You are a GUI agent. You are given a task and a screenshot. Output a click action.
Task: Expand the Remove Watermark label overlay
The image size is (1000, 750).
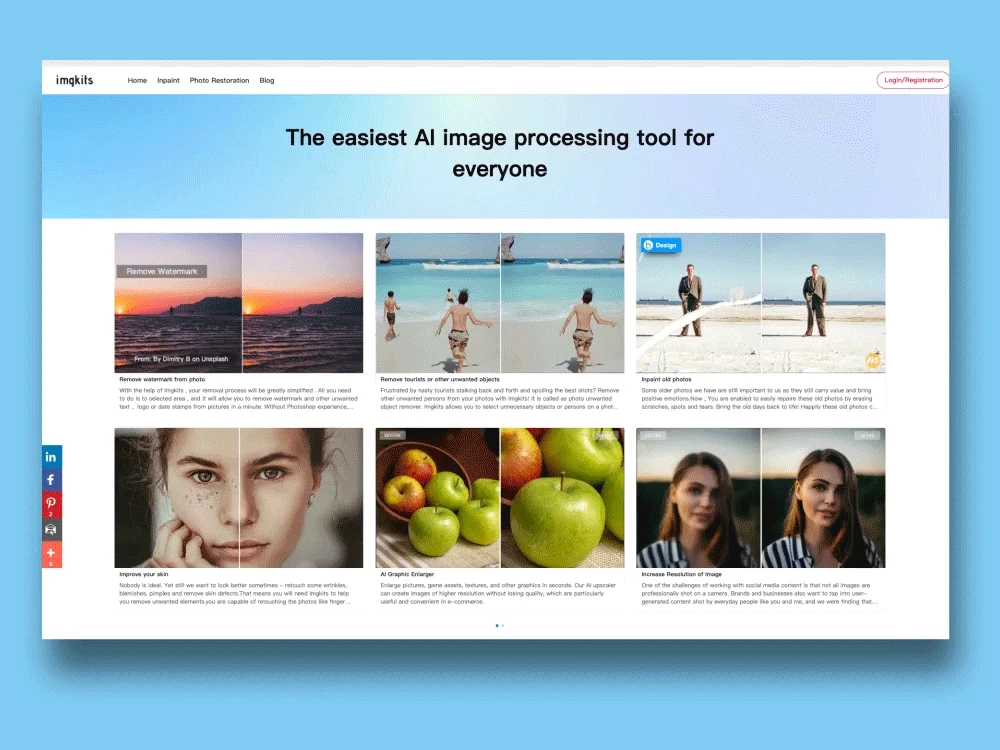(164, 270)
